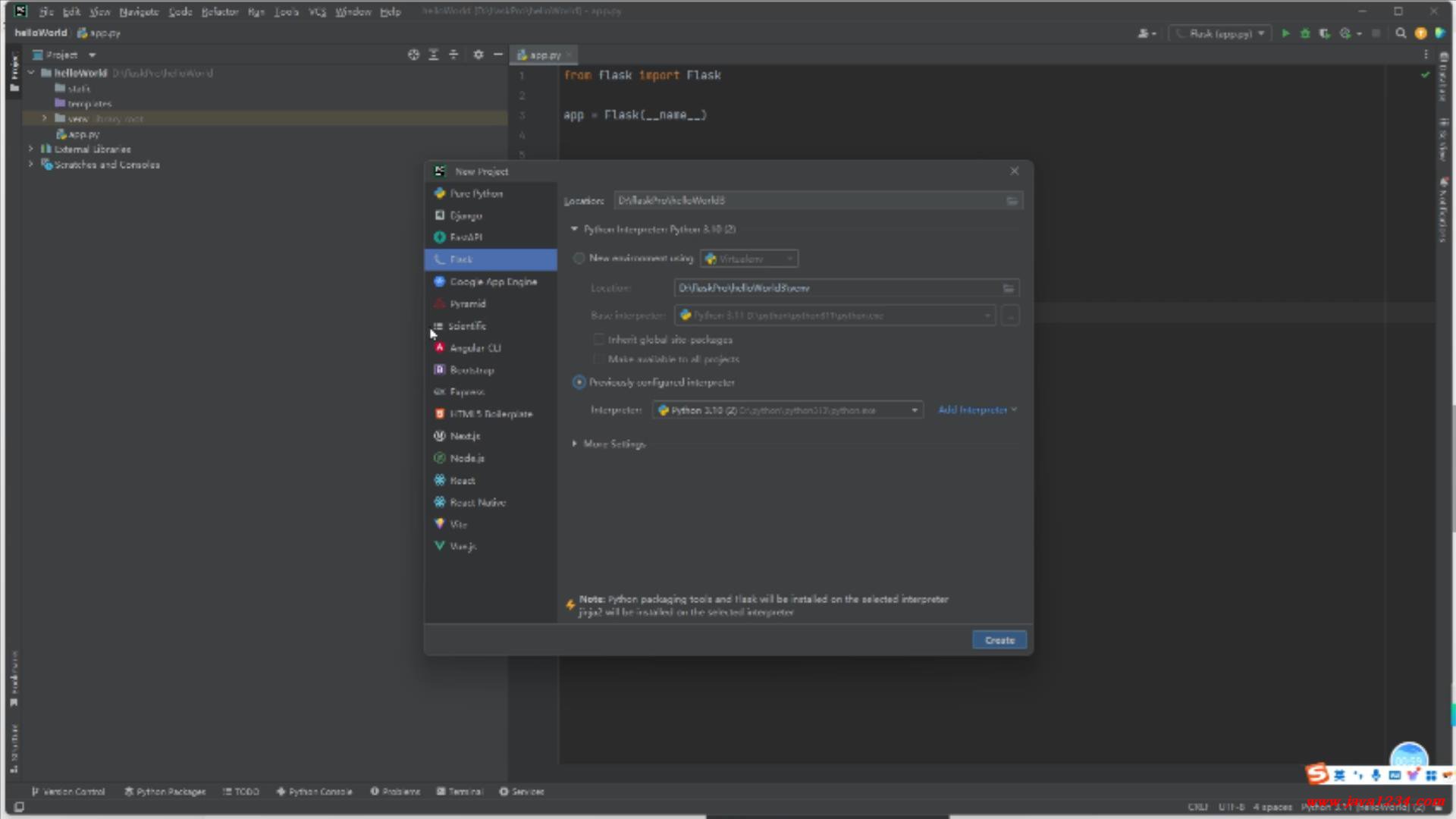Open the Edit menu
This screenshot has height=819, width=1456.
tap(72, 11)
